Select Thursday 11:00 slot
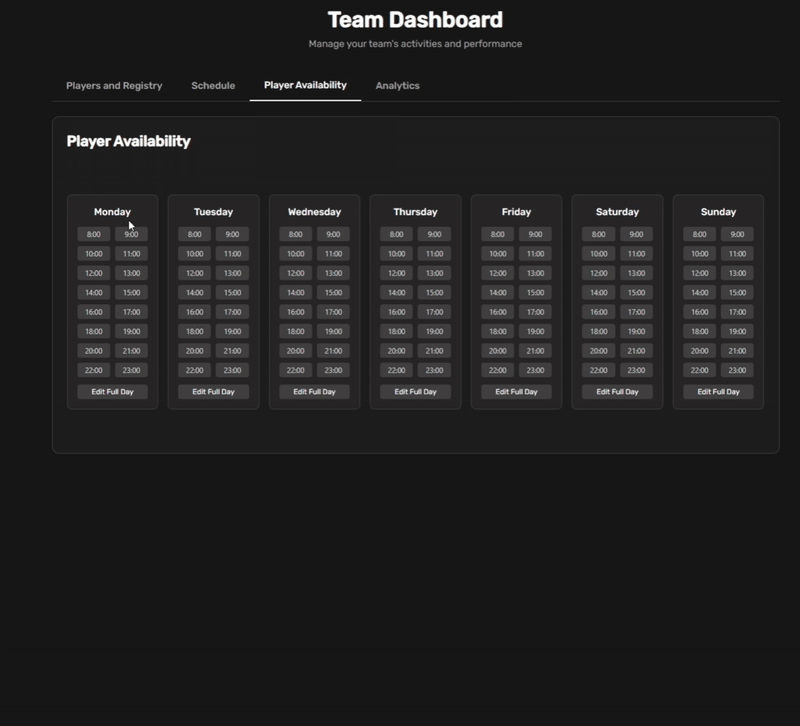800x726 pixels. pyautogui.click(x=434, y=254)
